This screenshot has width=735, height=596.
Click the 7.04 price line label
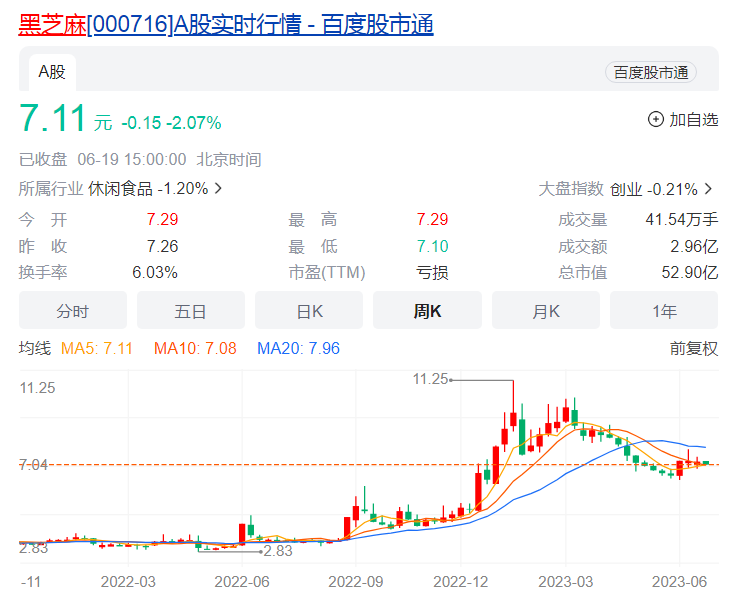click(x=33, y=465)
